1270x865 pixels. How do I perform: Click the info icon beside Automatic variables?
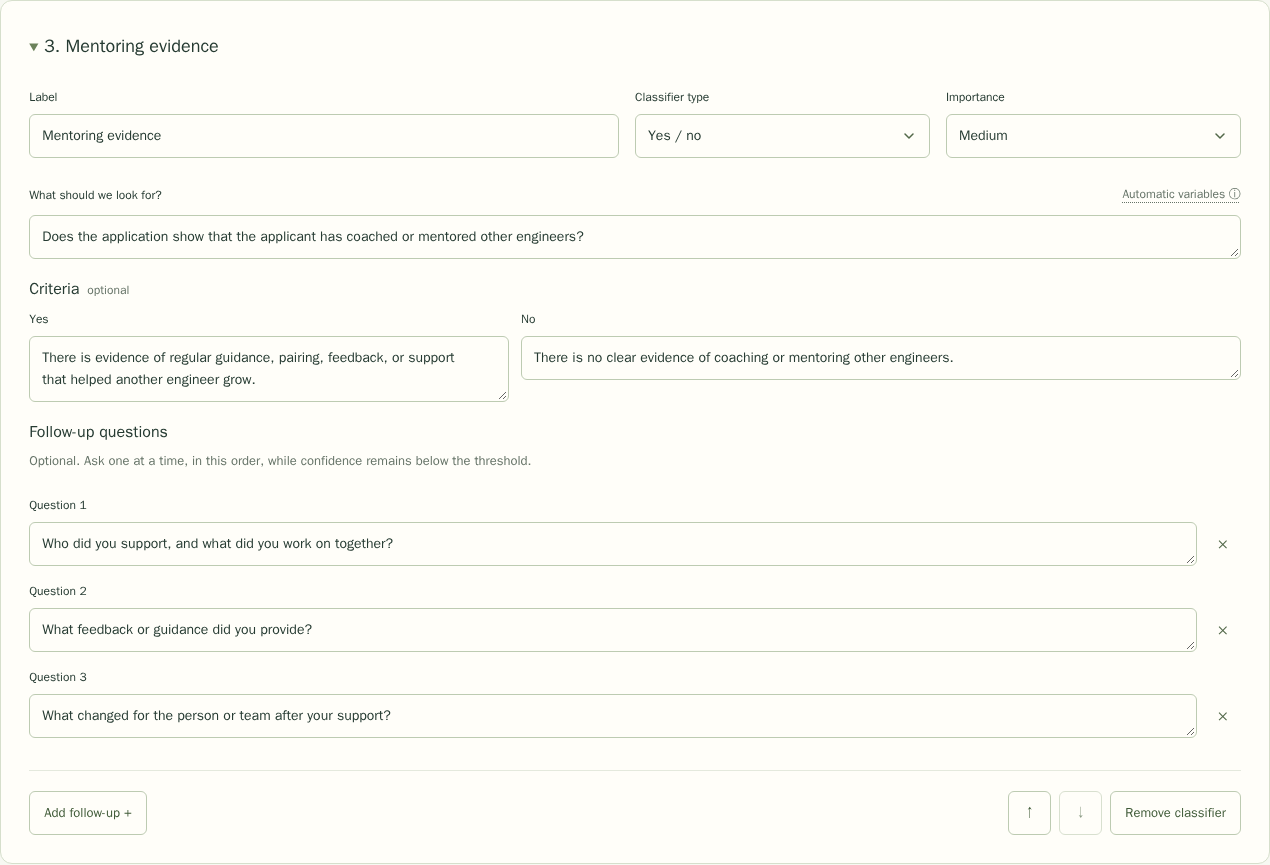point(1235,194)
